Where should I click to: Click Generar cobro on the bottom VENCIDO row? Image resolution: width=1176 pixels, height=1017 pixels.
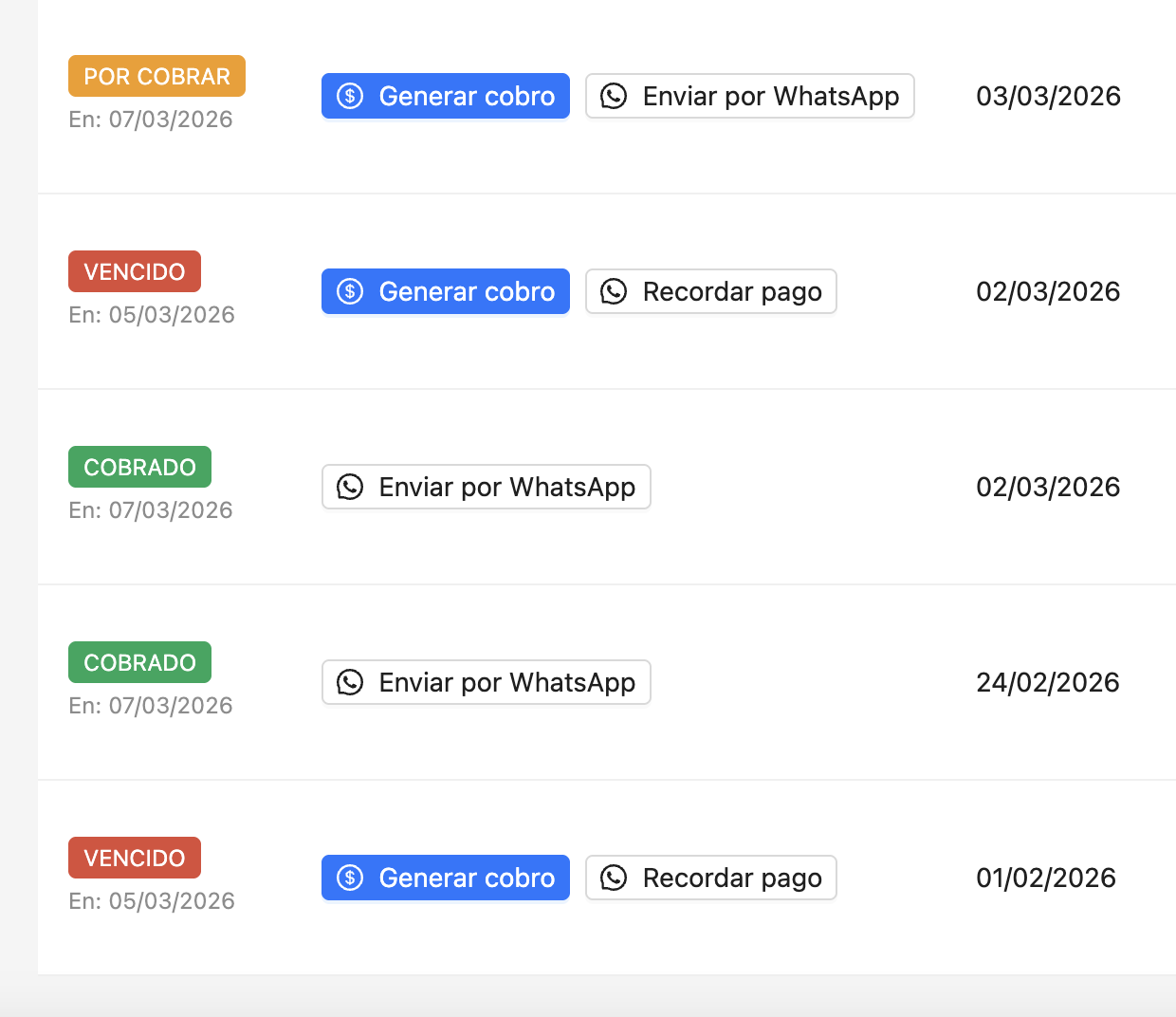click(x=446, y=878)
